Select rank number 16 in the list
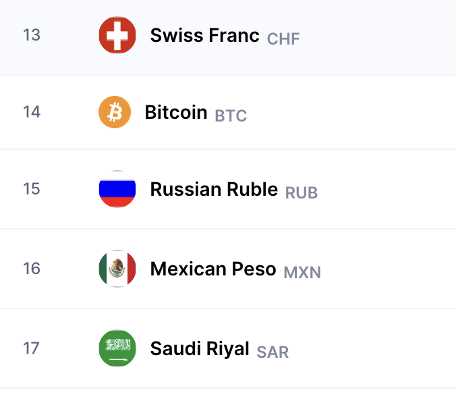 click(x=32, y=268)
